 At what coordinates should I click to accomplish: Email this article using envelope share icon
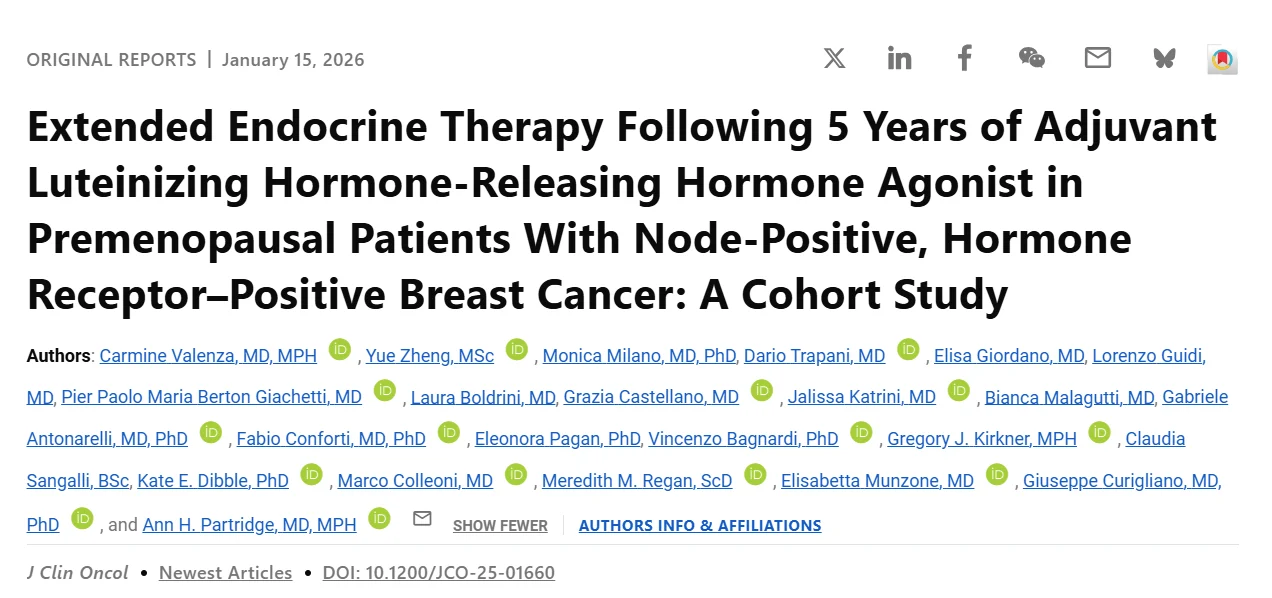(1097, 58)
